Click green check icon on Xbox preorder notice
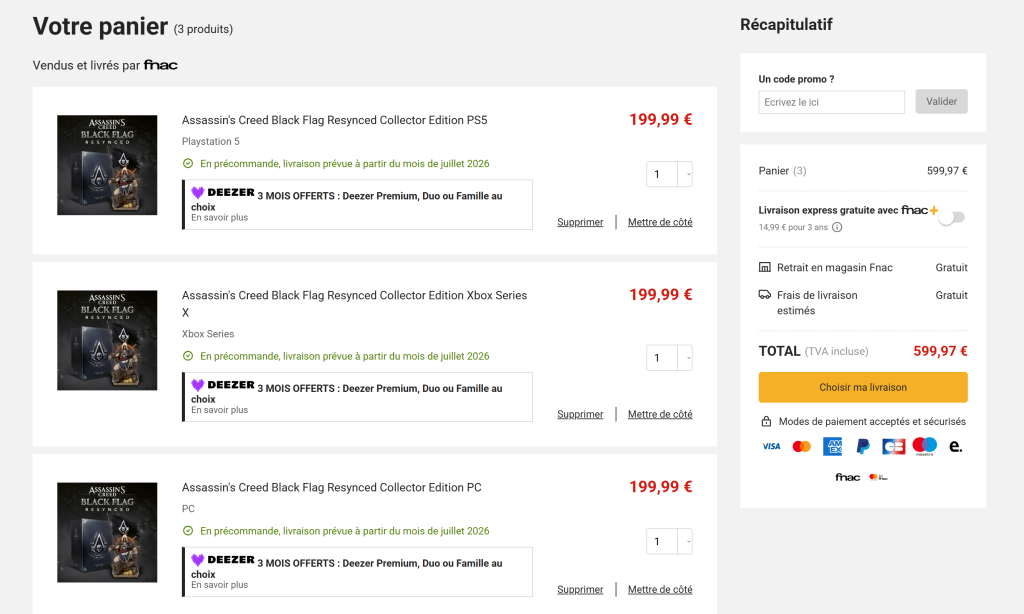This screenshot has width=1024, height=614. pos(188,356)
